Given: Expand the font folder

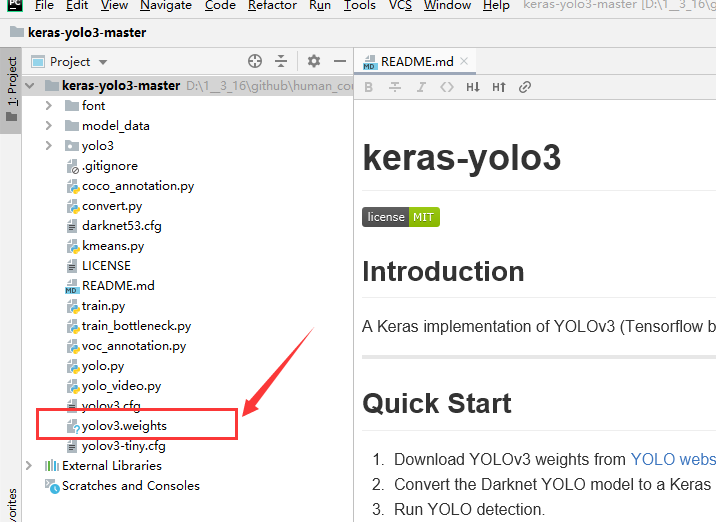Looking at the screenshot, I should [49, 105].
